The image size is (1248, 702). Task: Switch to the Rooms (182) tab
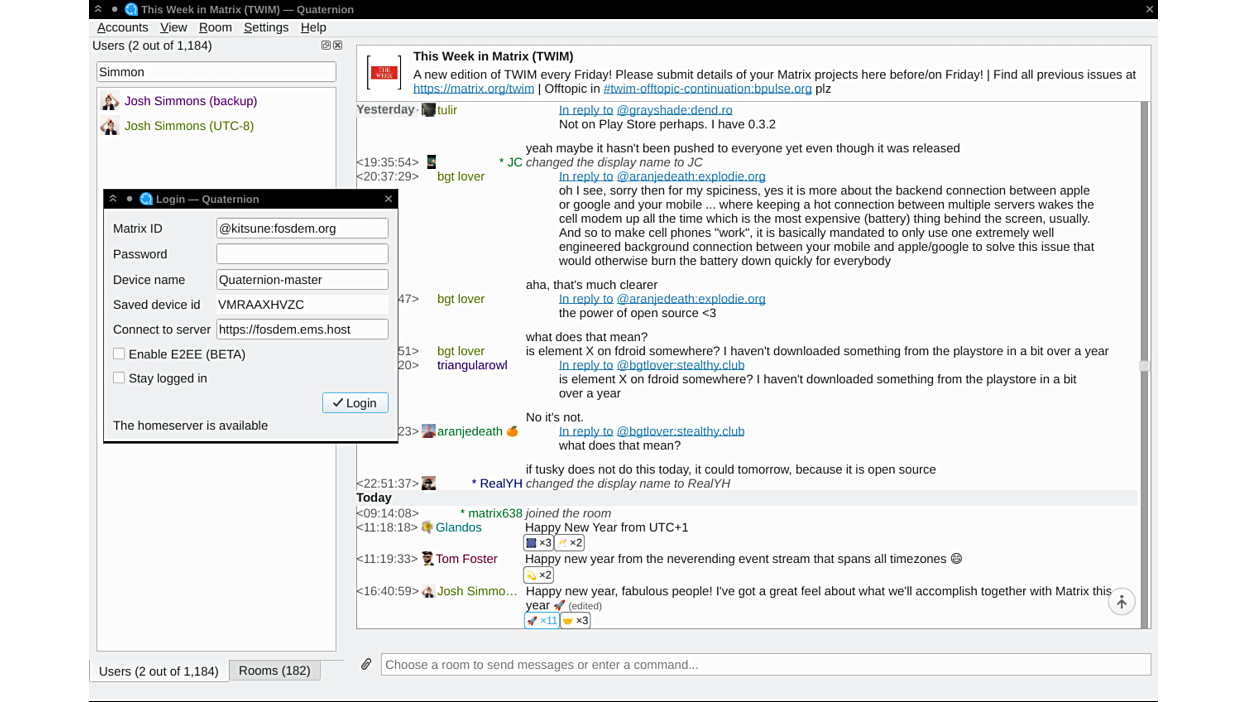[274, 671]
